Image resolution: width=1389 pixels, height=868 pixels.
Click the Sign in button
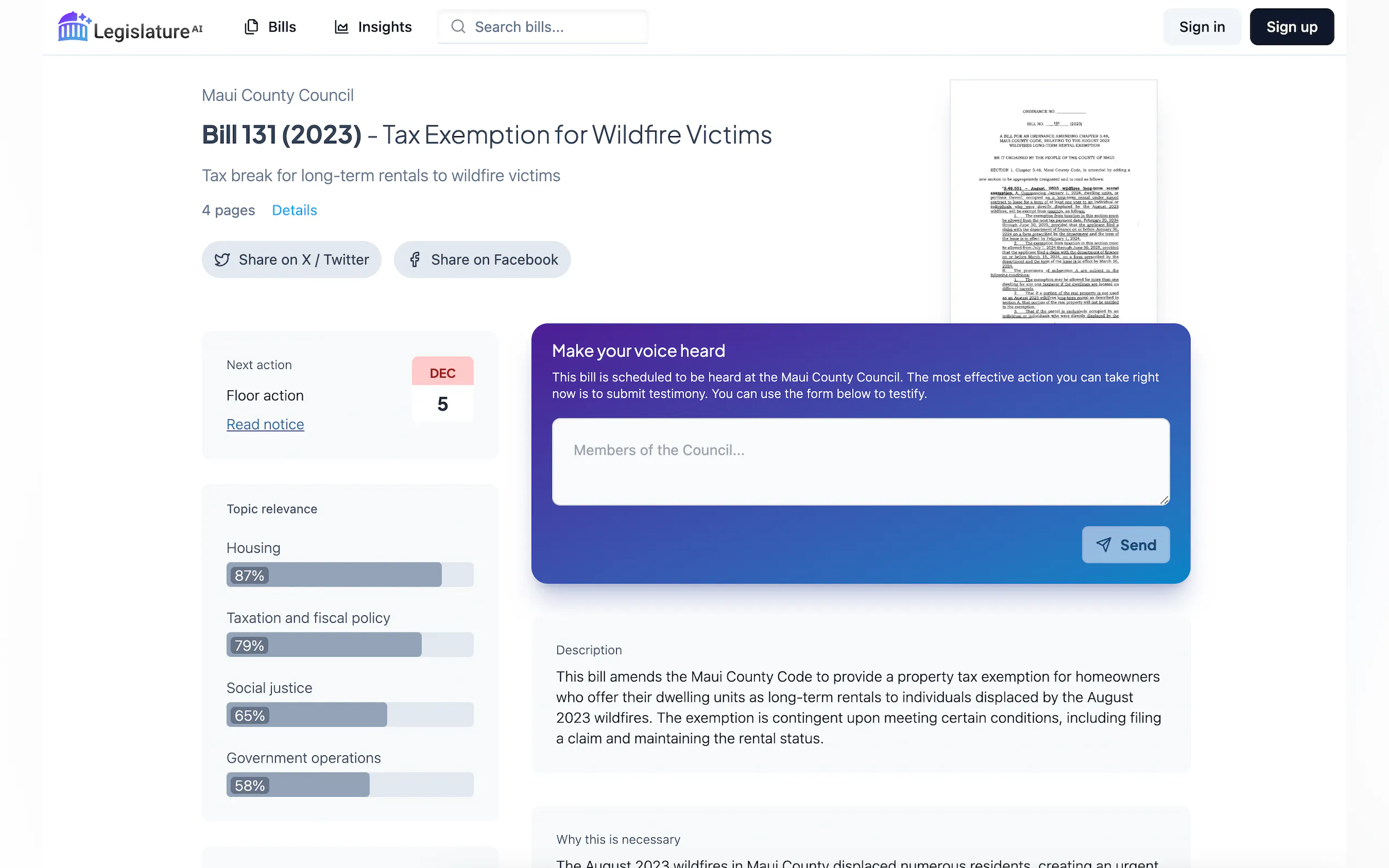1201,27
